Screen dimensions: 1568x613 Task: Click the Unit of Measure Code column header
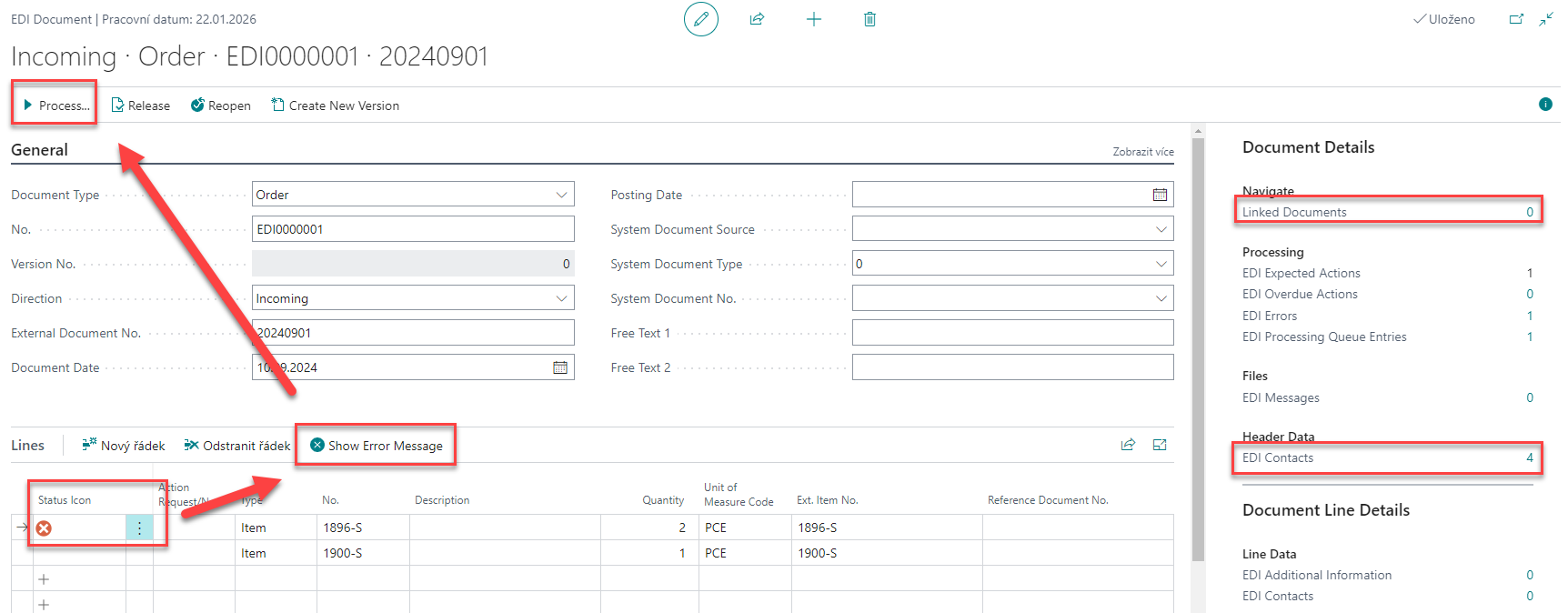point(739,495)
